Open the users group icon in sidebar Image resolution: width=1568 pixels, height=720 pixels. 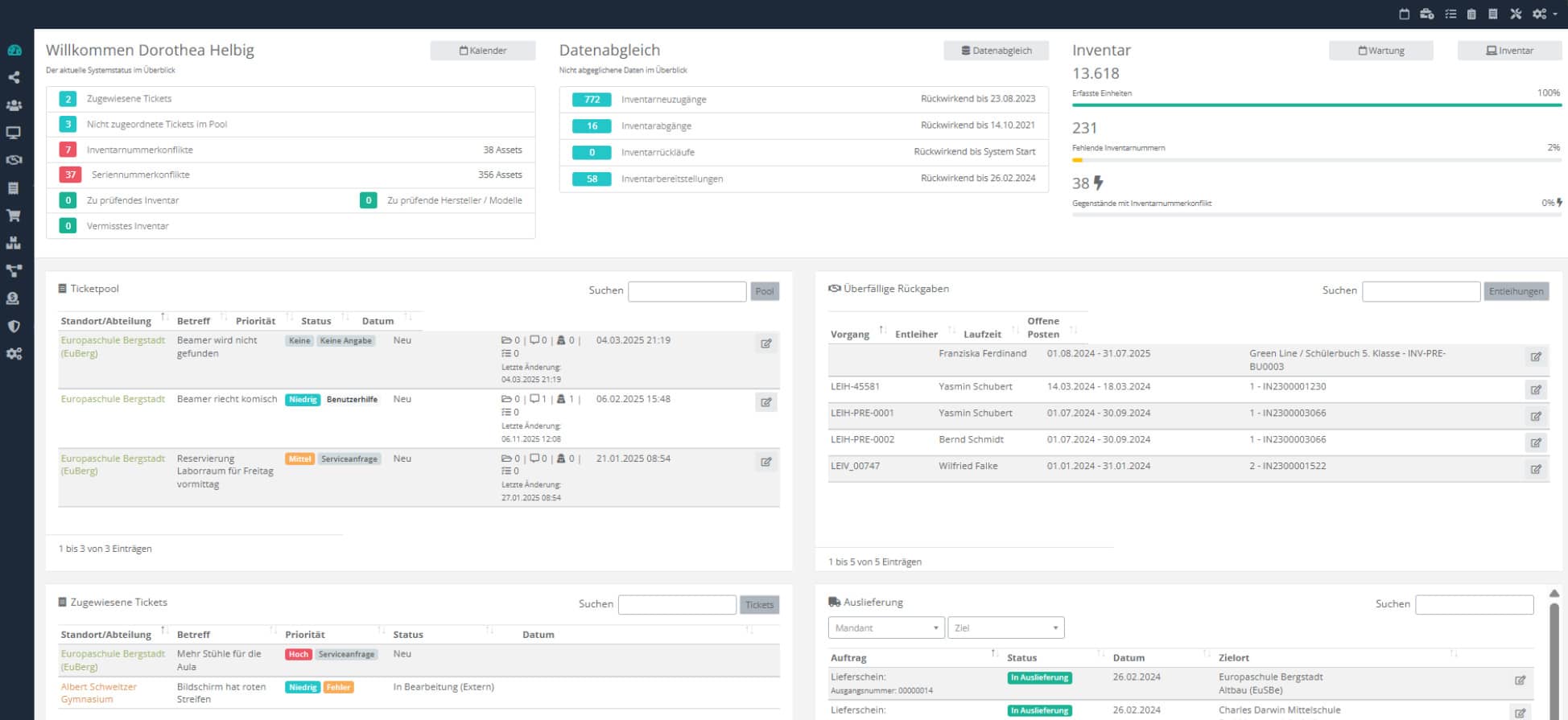[x=14, y=105]
